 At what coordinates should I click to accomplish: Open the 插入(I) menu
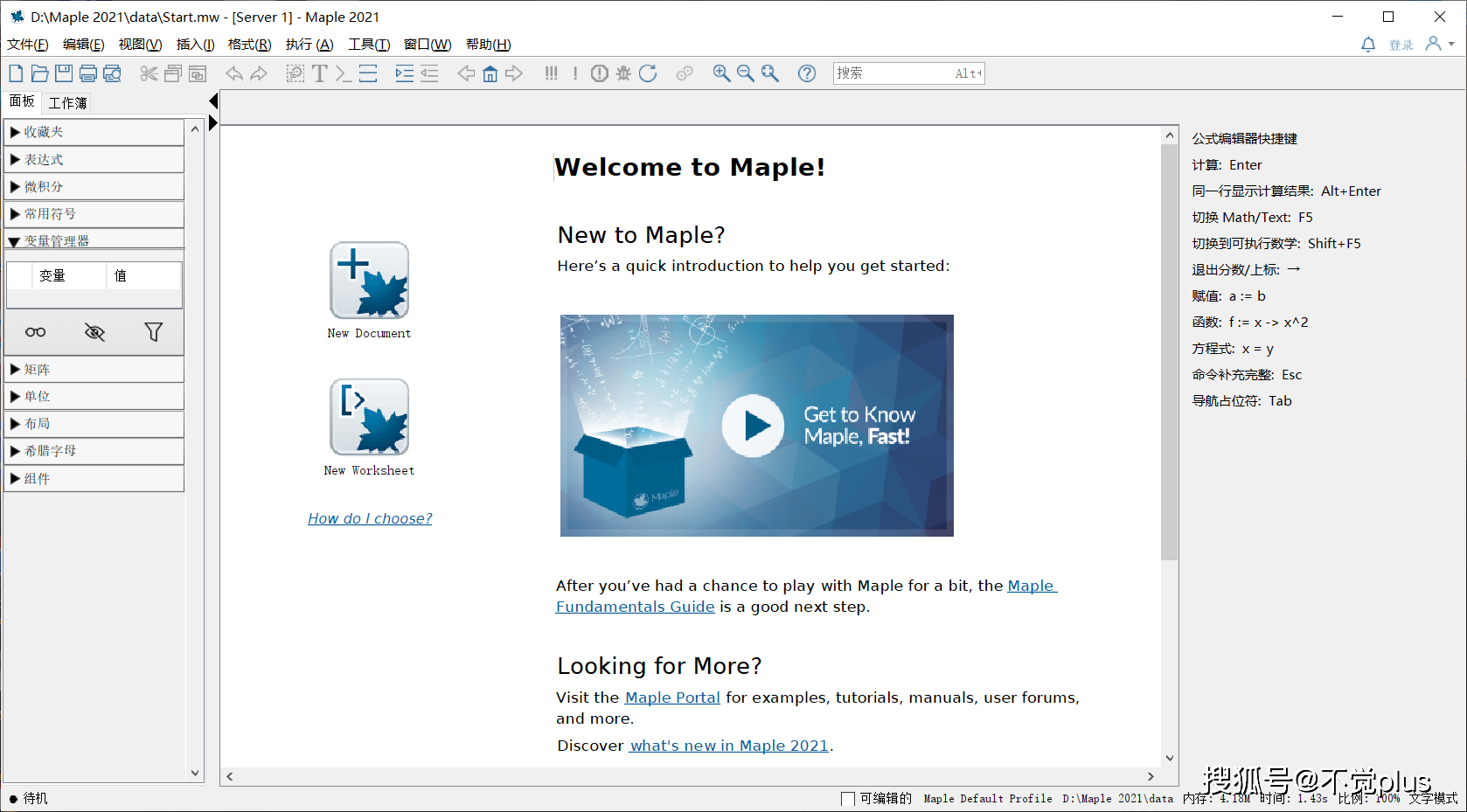coord(195,45)
